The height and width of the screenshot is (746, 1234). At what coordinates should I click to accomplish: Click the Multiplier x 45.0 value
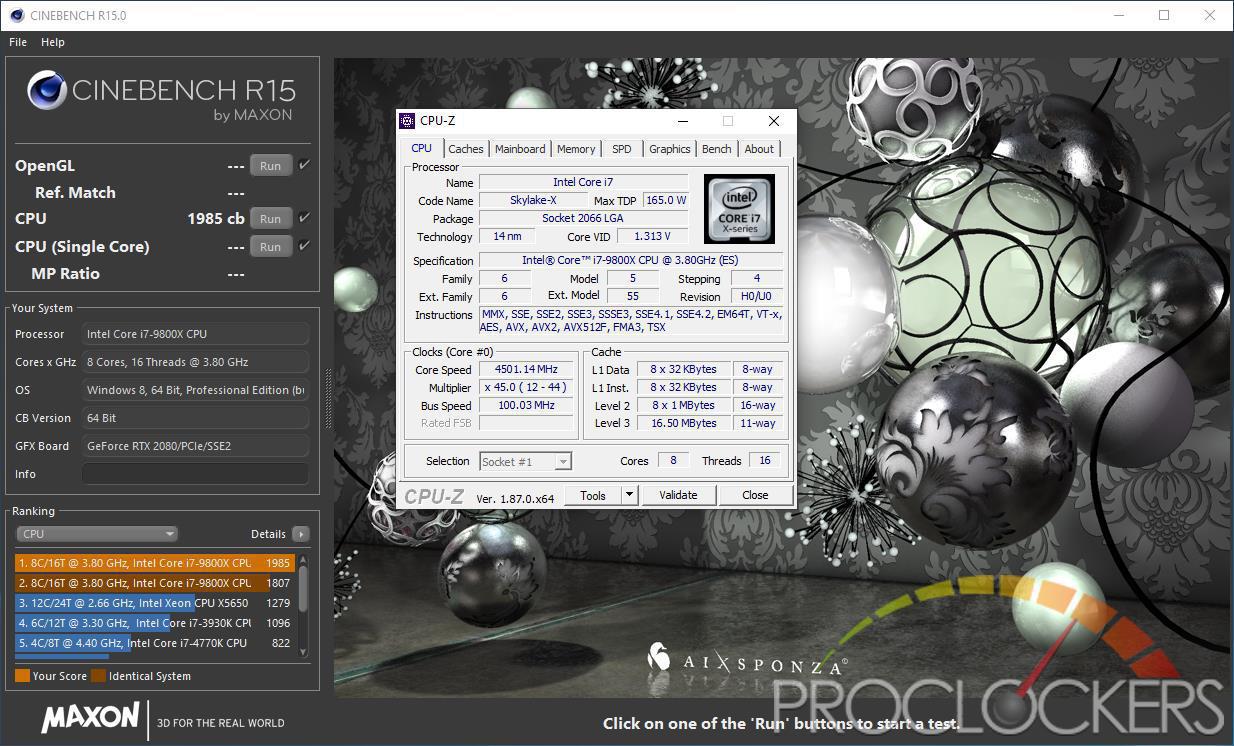point(526,387)
